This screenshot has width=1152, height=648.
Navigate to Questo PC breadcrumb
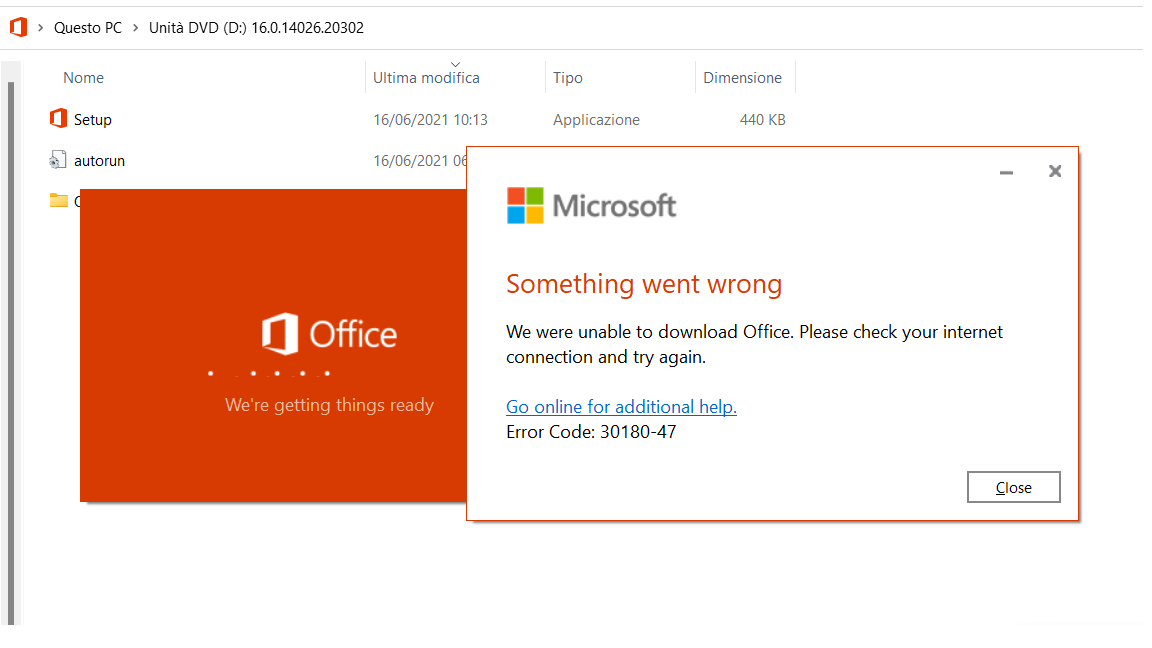[x=87, y=28]
